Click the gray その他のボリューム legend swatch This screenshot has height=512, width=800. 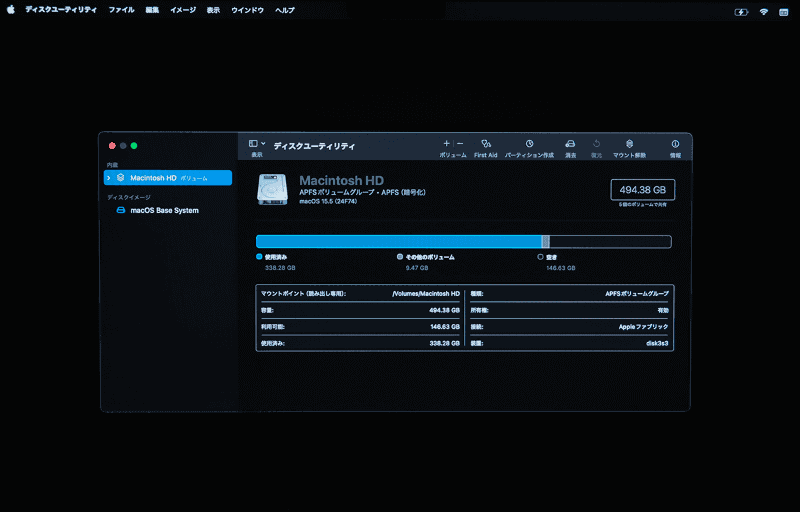coord(400,257)
